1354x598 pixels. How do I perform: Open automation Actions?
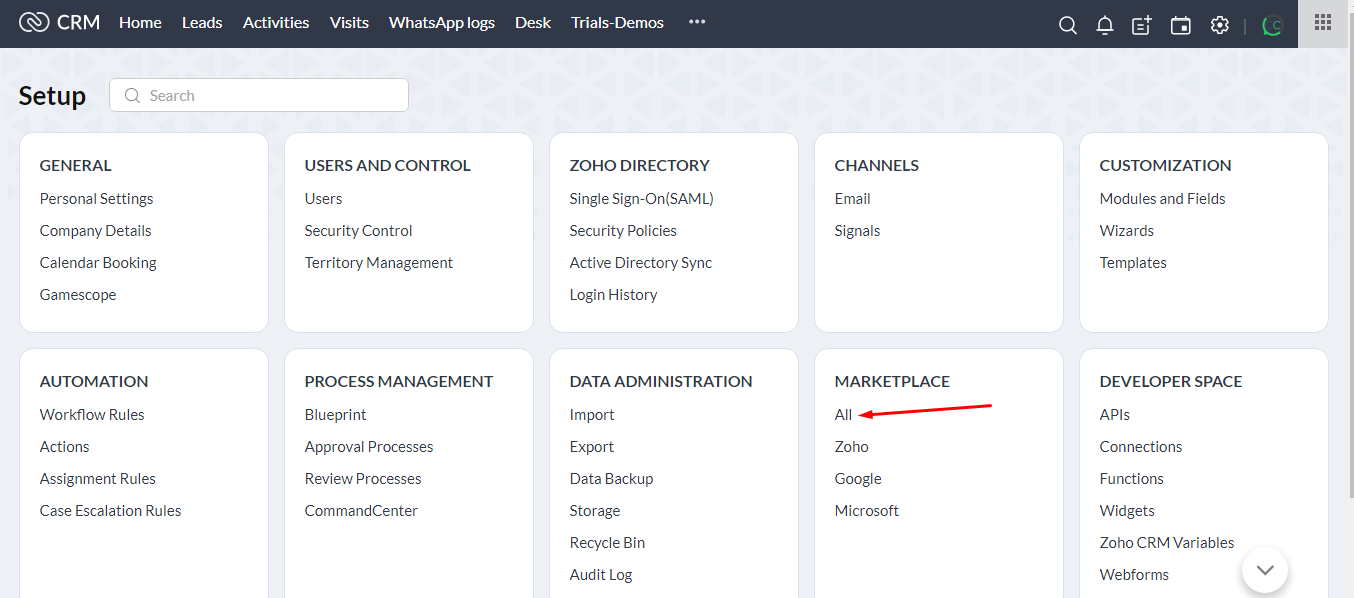pyautogui.click(x=65, y=447)
